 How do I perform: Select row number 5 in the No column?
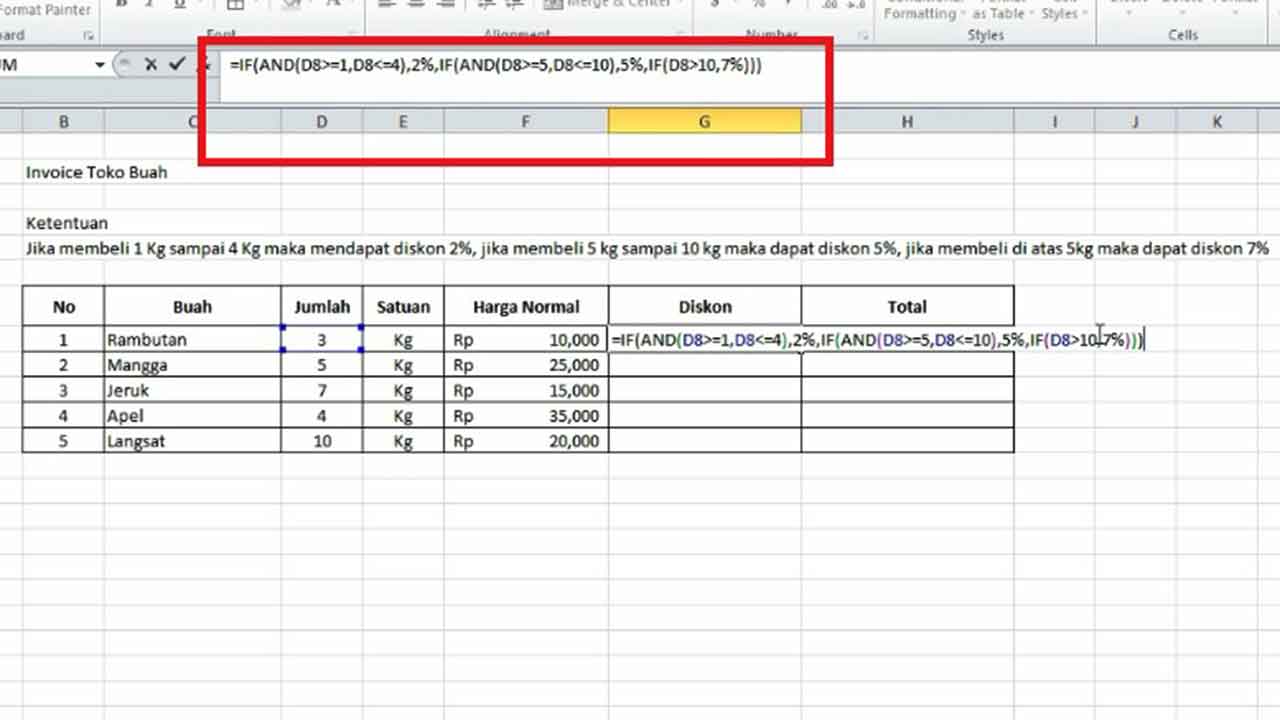click(x=63, y=441)
